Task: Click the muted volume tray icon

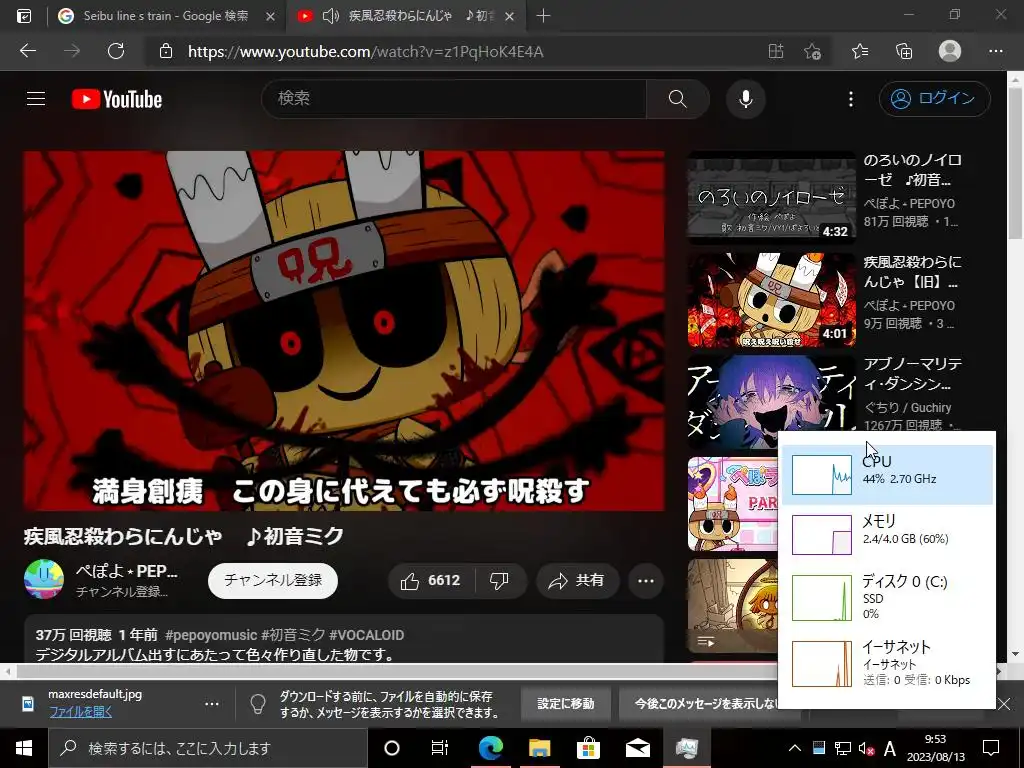Action: click(x=867, y=748)
